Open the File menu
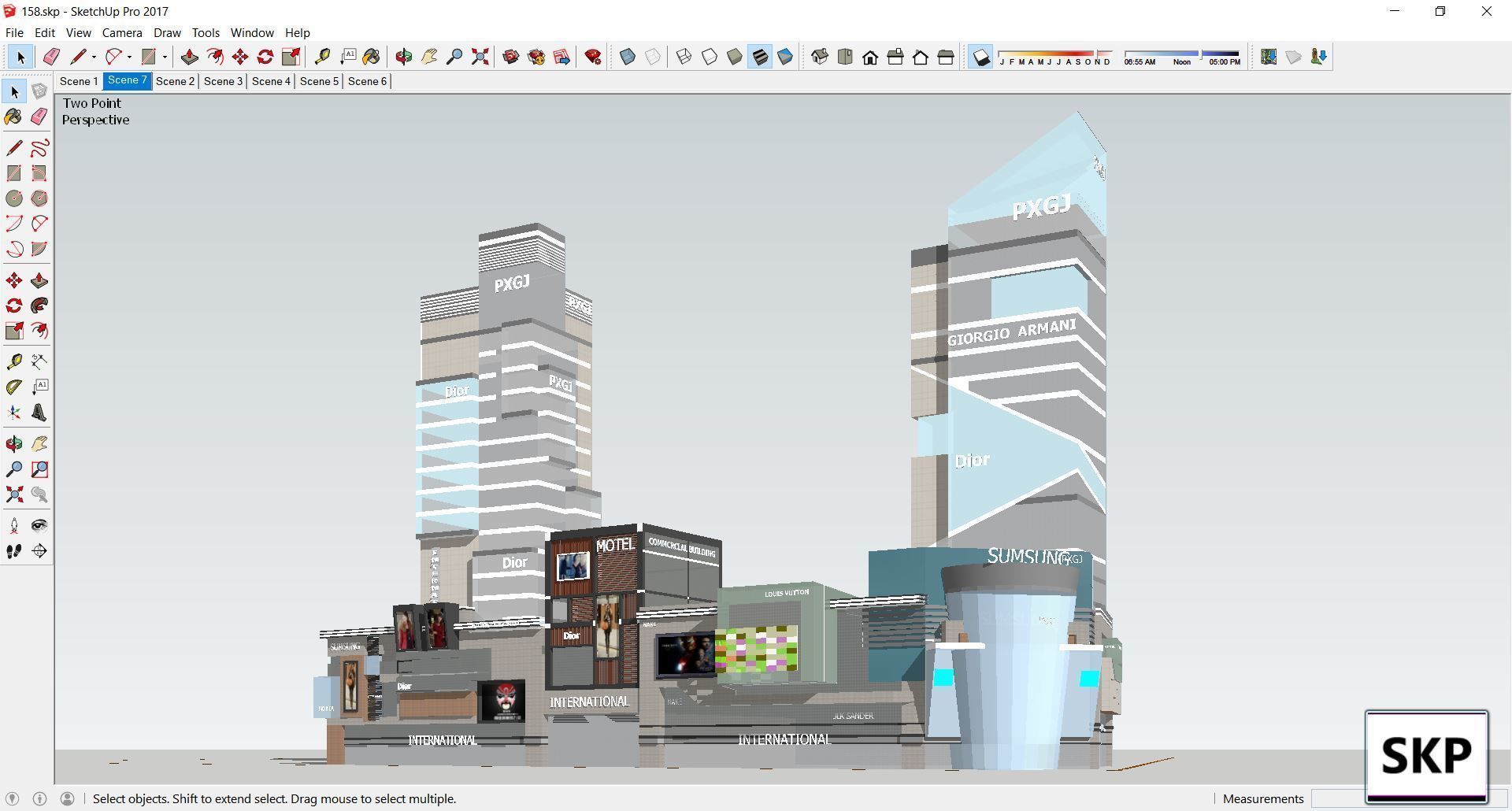 14,33
